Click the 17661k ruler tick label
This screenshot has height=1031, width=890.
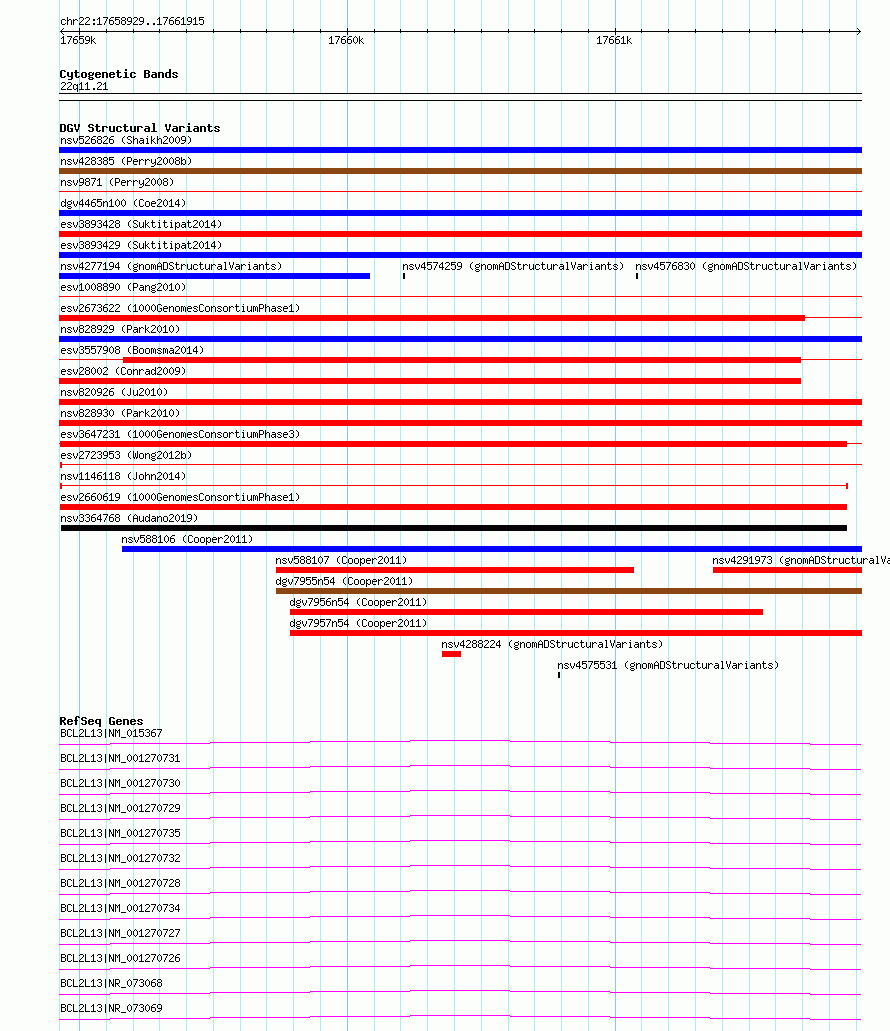click(x=614, y=41)
